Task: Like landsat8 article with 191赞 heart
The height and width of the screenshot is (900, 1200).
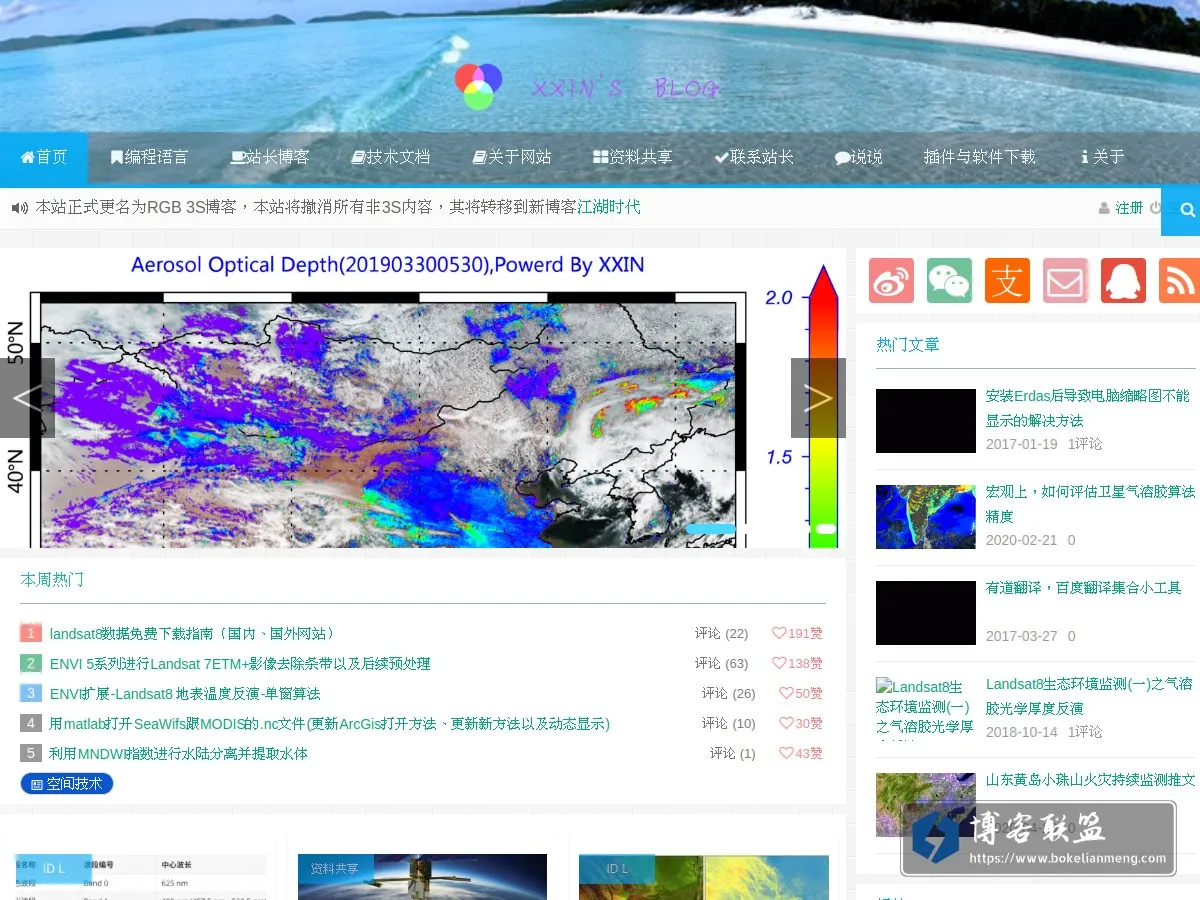Action: pyautogui.click(x=797, y=633)
